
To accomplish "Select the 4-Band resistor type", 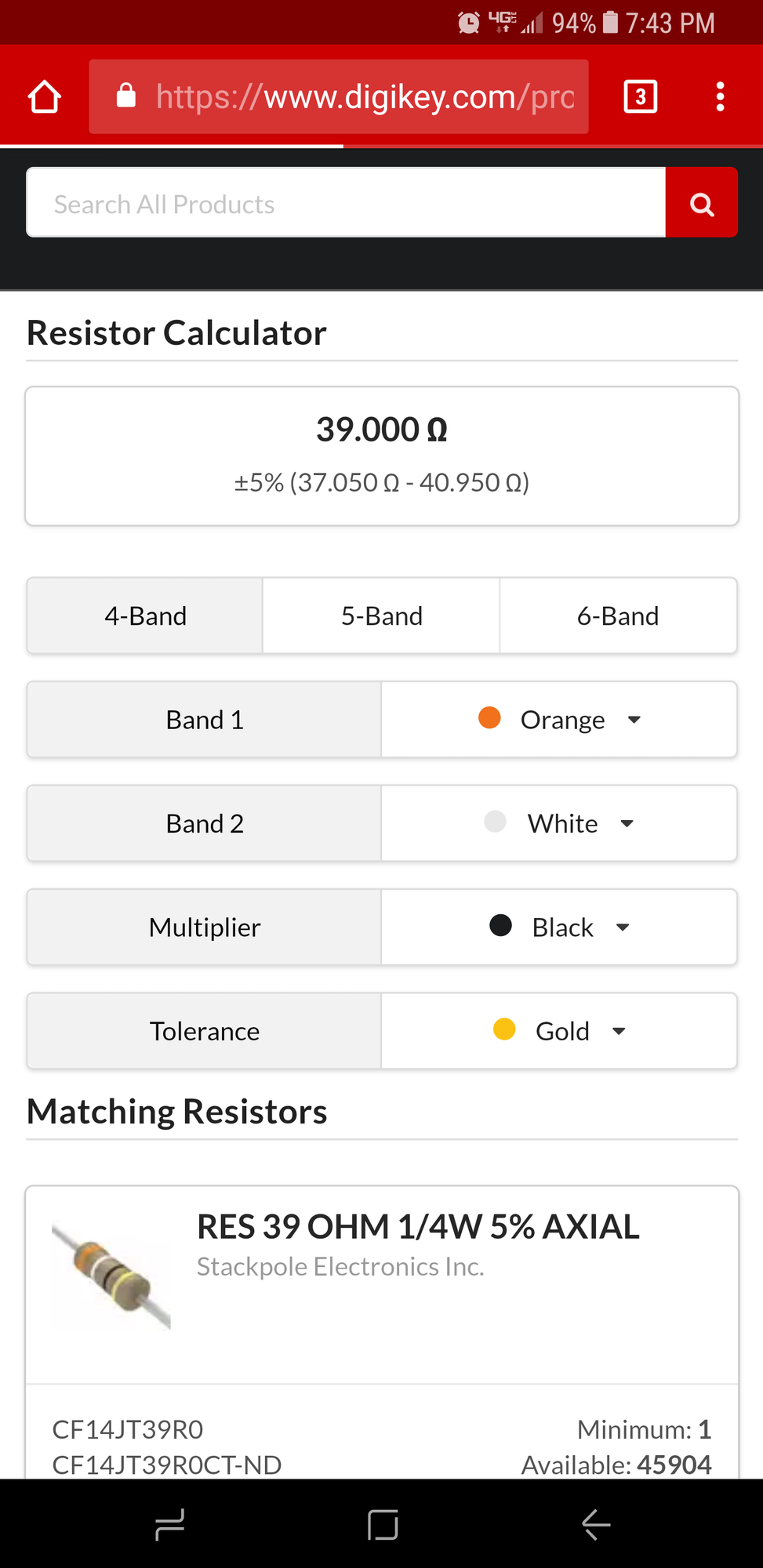I will point(146,616).
